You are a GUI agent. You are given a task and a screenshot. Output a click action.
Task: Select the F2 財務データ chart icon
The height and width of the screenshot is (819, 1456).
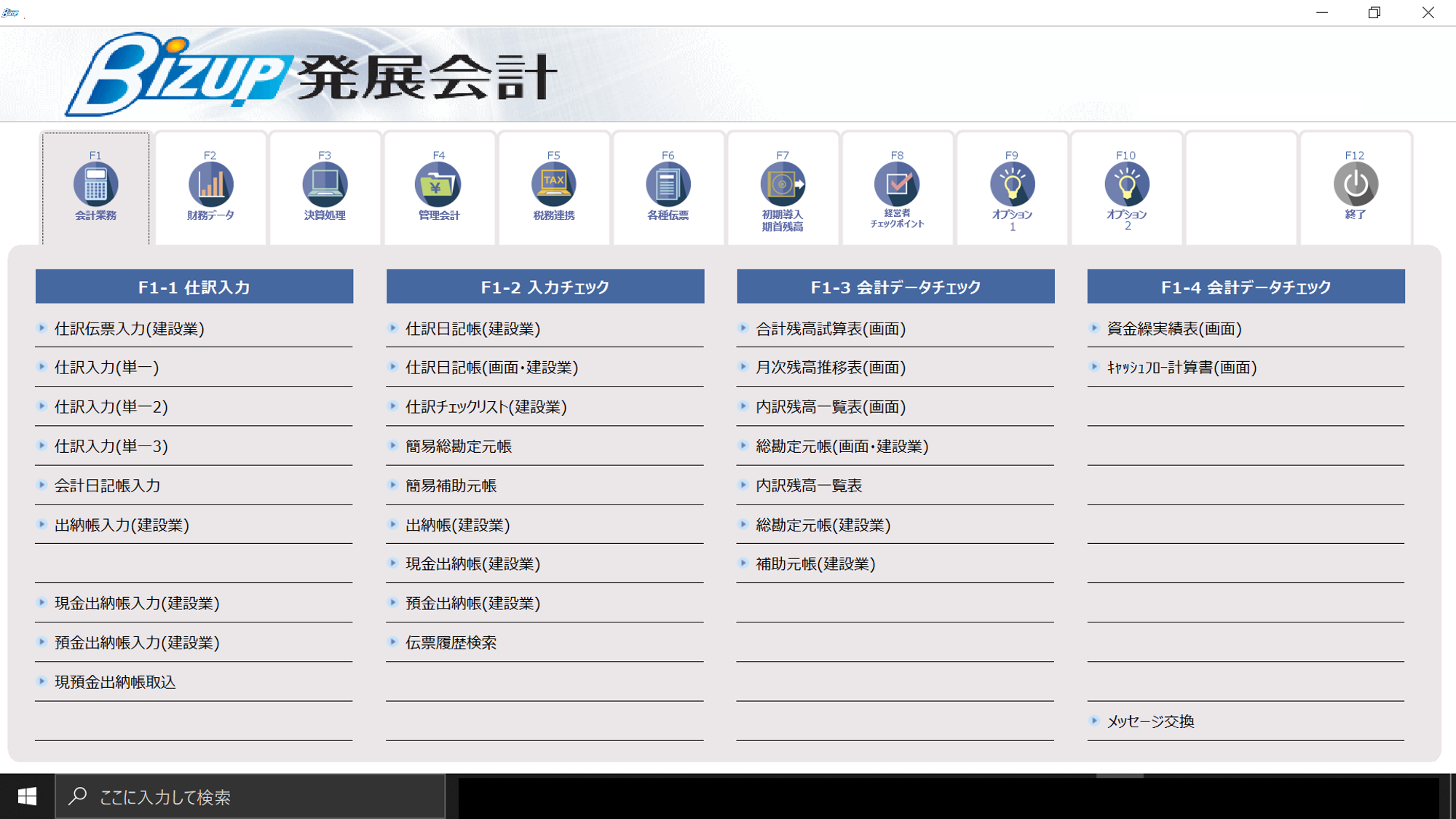210,185
